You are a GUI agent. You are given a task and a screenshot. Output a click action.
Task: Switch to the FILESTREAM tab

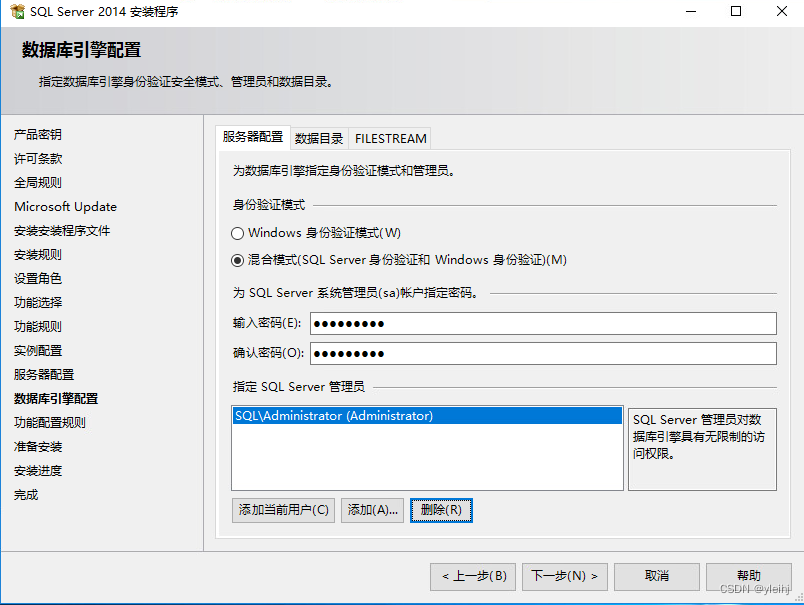click(390, 138)
